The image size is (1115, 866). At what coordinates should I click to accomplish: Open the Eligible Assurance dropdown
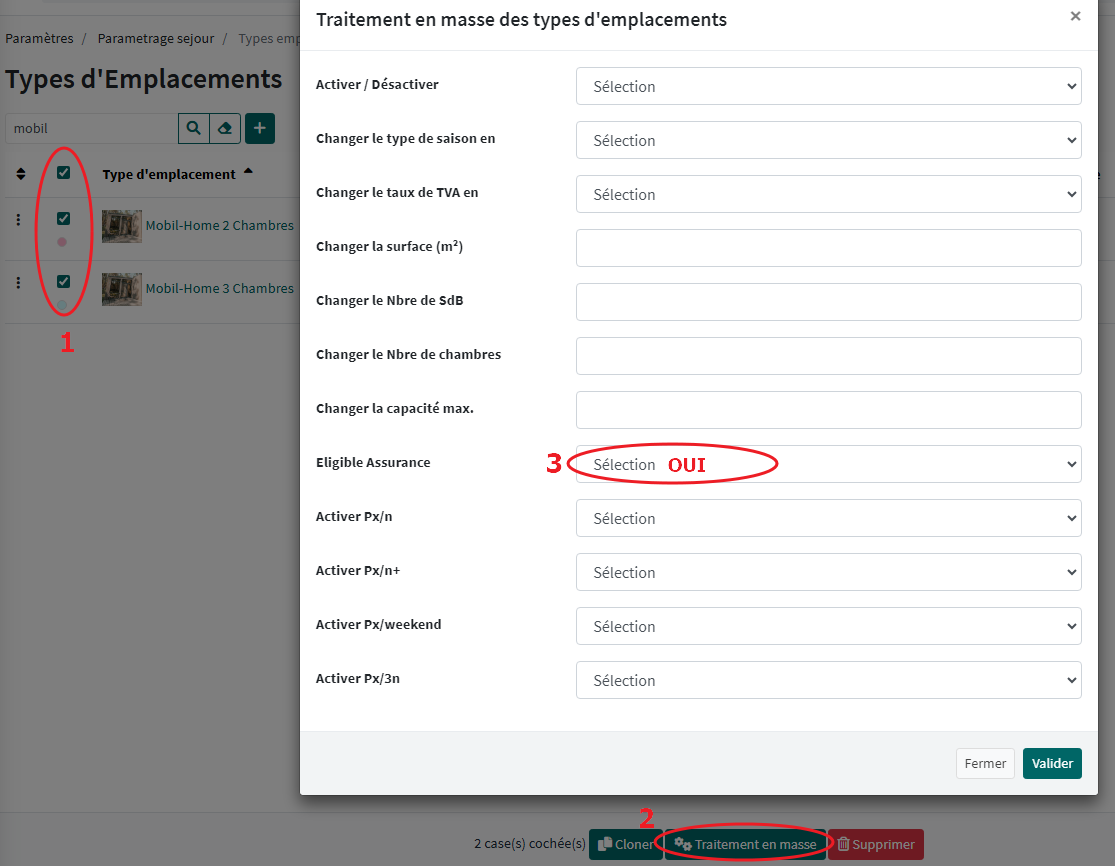pos(828,464)
